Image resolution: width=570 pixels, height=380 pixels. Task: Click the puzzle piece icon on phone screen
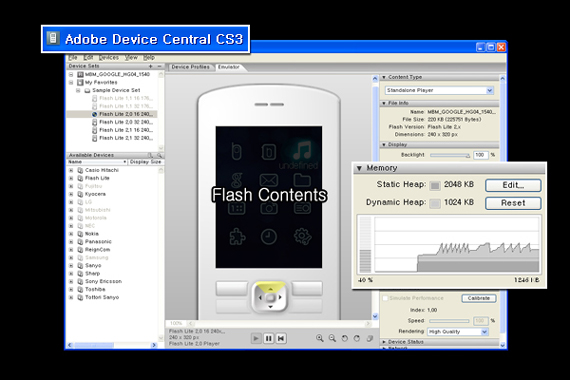237,237
